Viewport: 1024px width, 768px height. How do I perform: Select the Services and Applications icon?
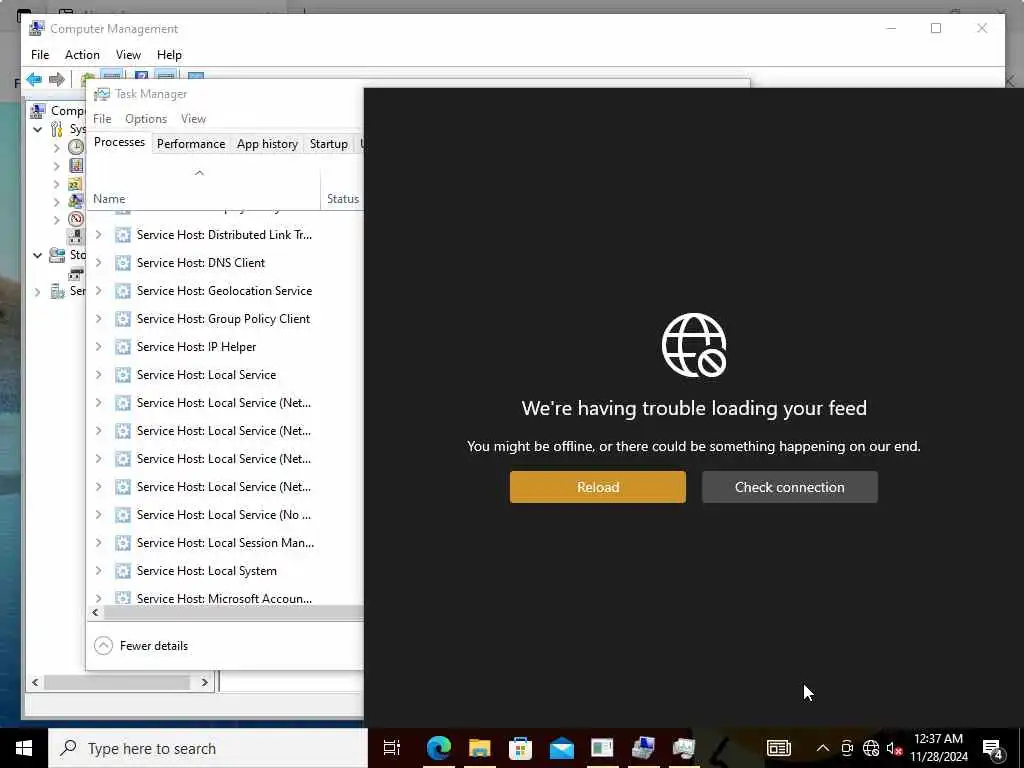pos(57,291)
